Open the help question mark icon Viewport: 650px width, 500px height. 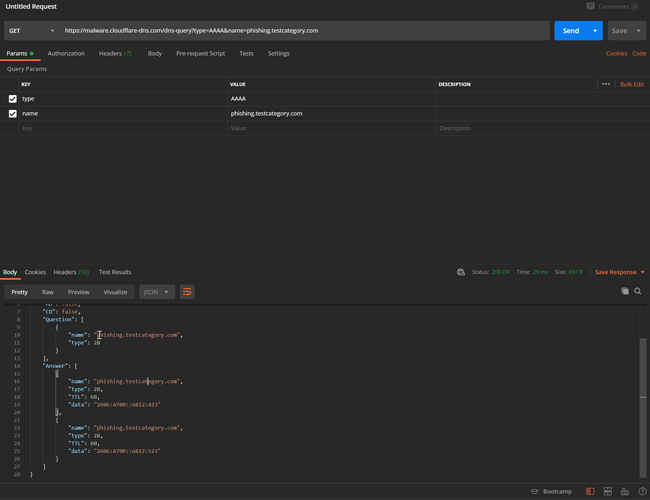pyautogui.click(x=642, y=491)
